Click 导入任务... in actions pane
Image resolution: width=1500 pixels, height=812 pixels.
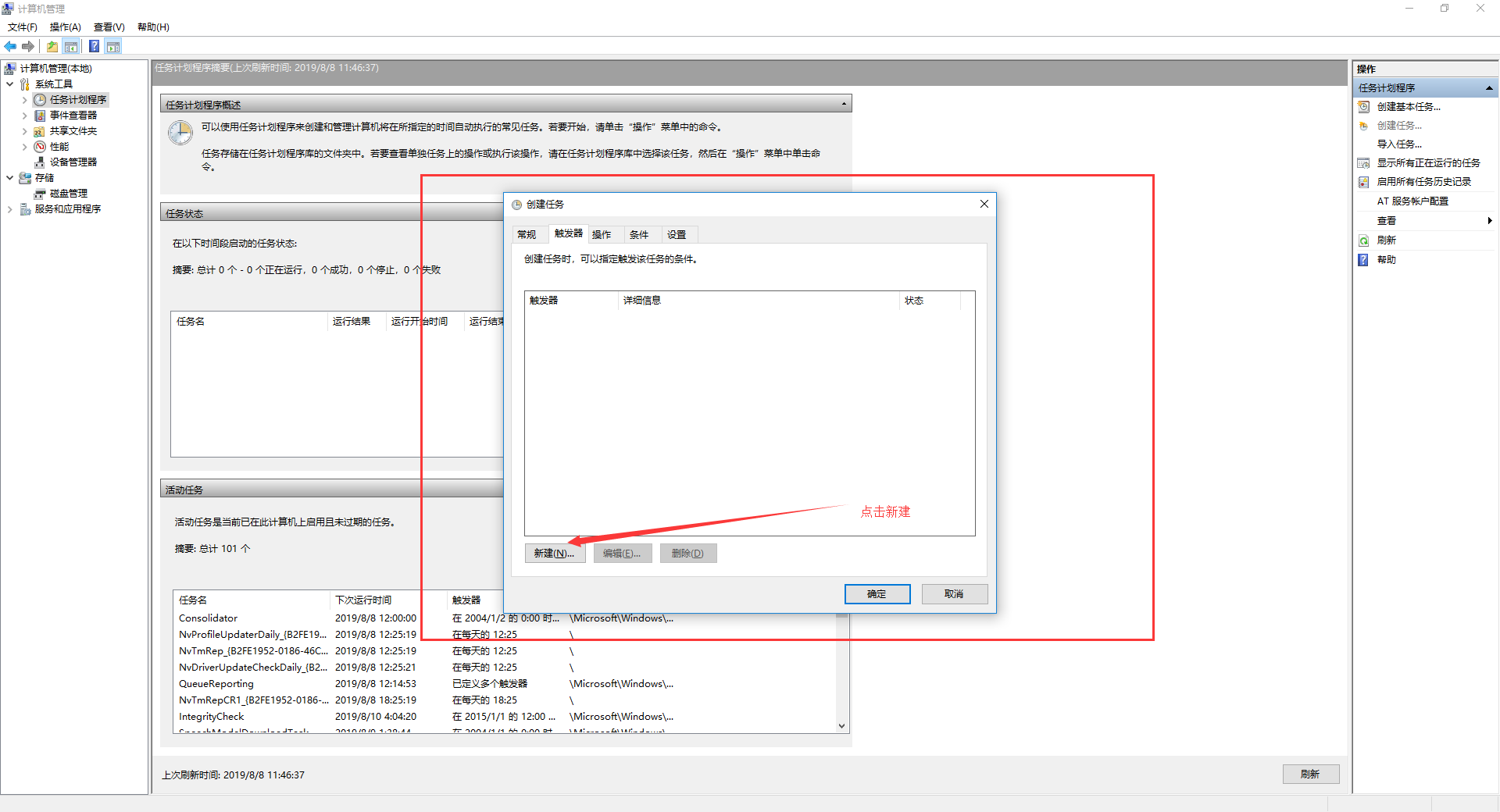1399,144
